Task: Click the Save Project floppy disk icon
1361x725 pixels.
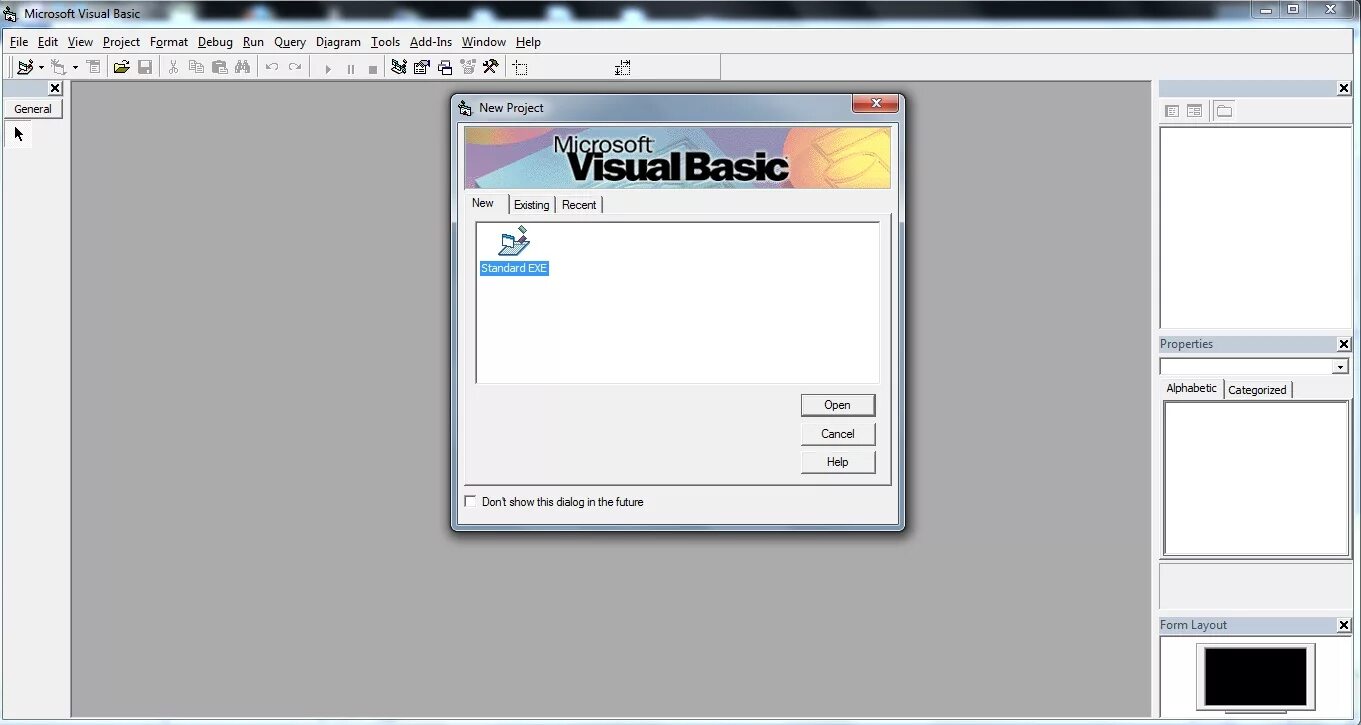Action: click(145, 67)
